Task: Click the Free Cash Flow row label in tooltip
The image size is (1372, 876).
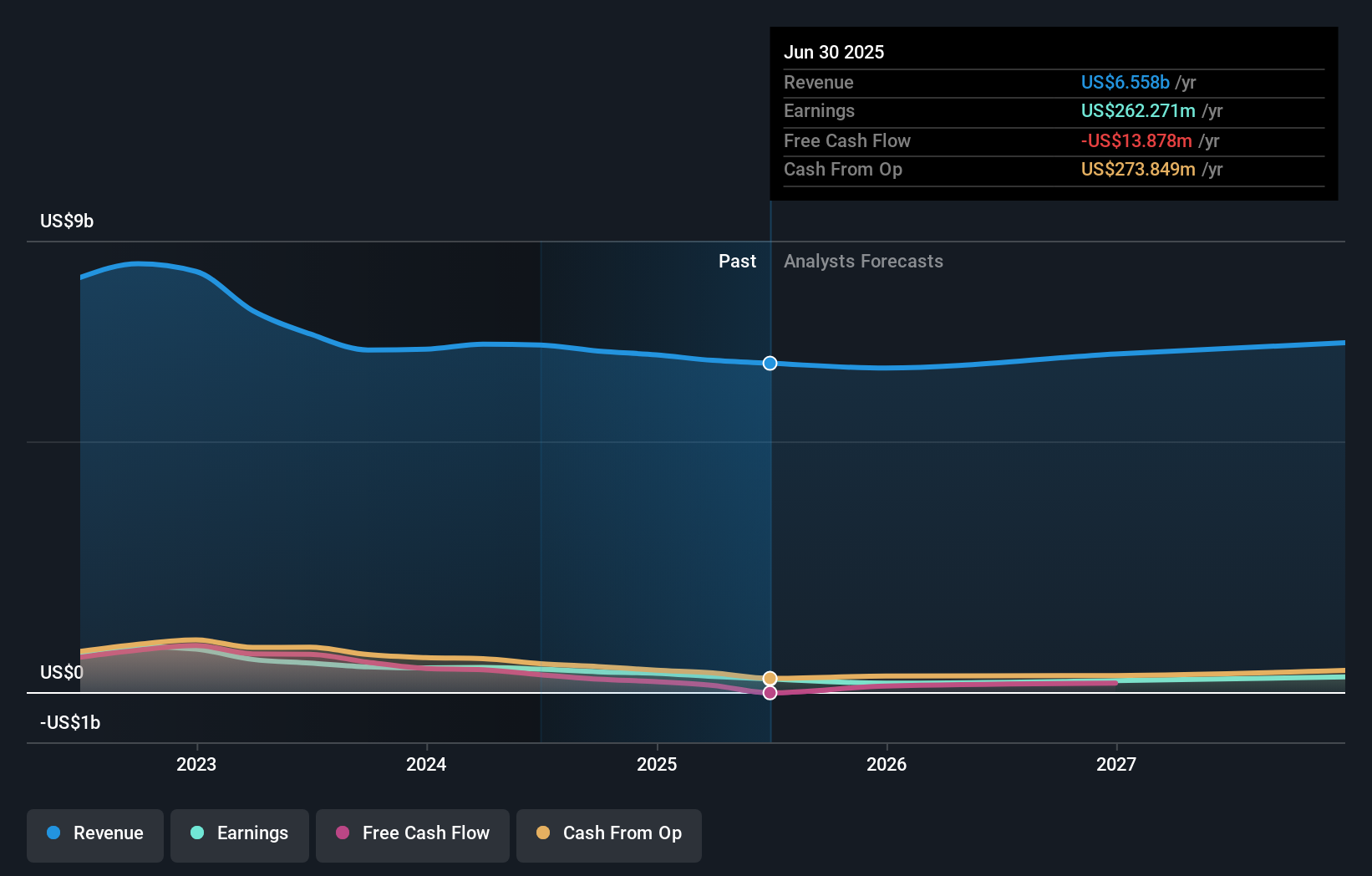Action: [x=847, y=140]
